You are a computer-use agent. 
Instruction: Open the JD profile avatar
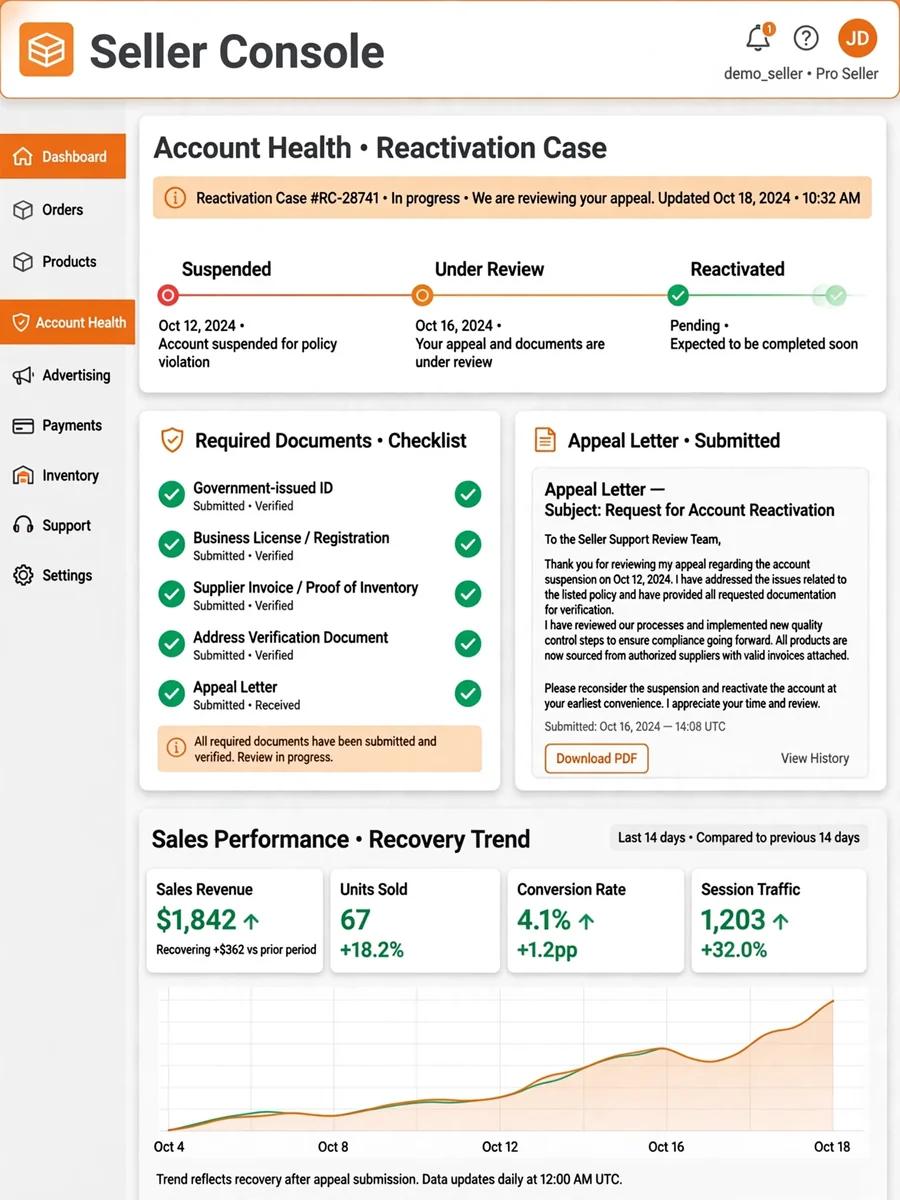click(857, 39)
